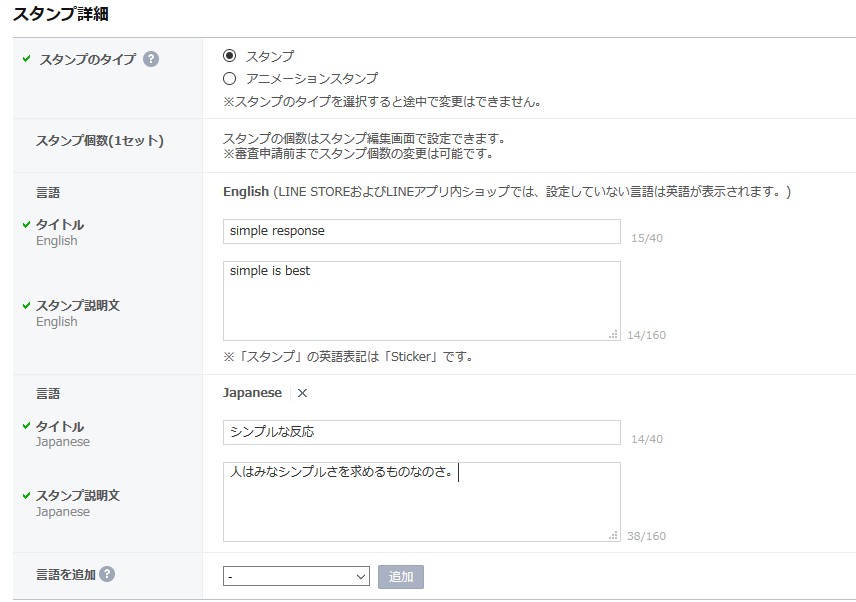This screenshot has height=602, width=856.
Task: Grab resize handle of Japanese description textarea
Action: [614, 535]
